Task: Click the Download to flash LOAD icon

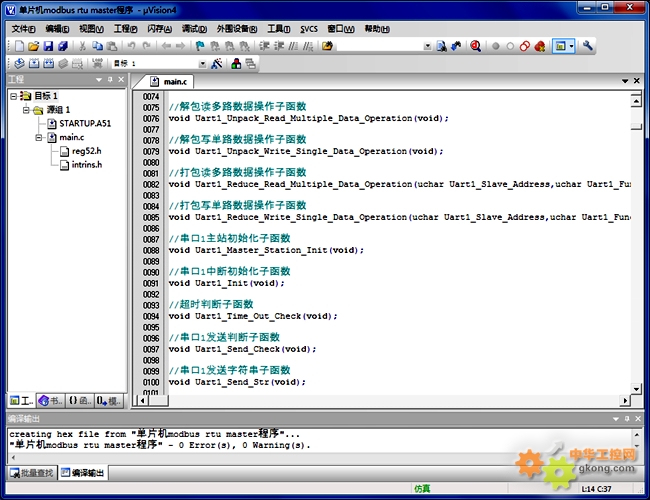Action: click(97, 63)
